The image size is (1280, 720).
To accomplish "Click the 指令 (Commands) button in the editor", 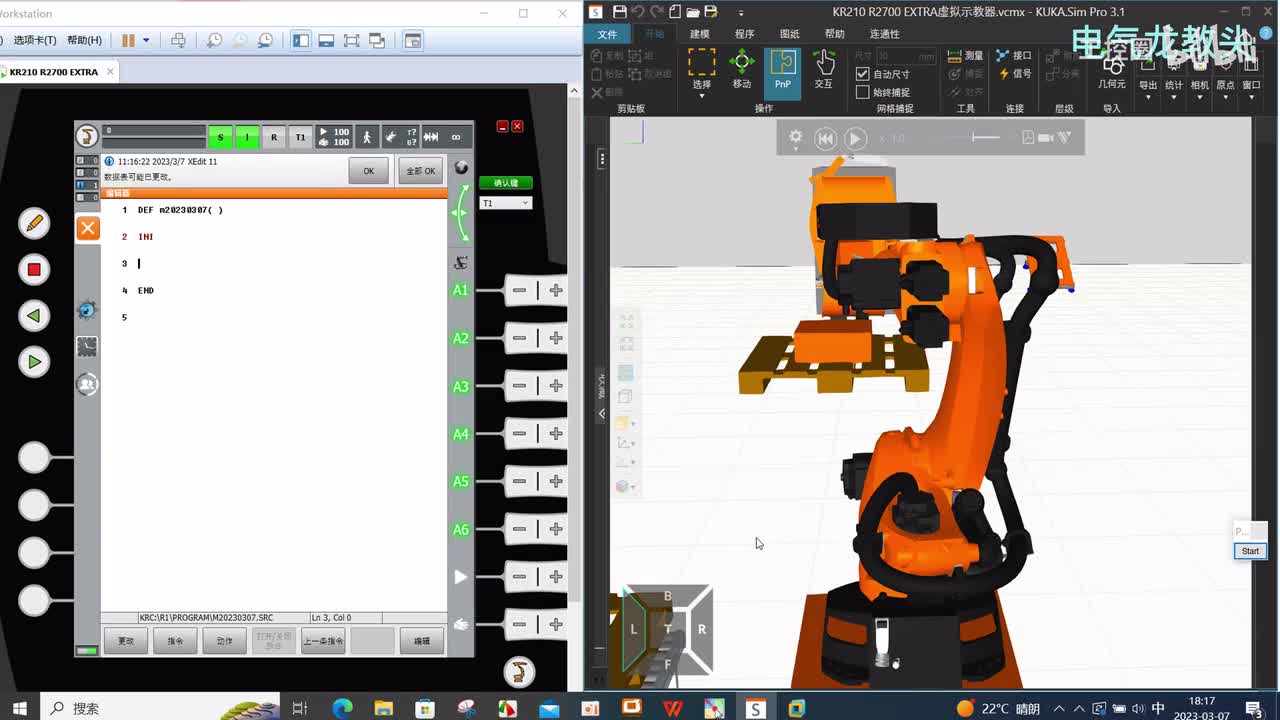I will pyautogui.click(x=175, y=641).
